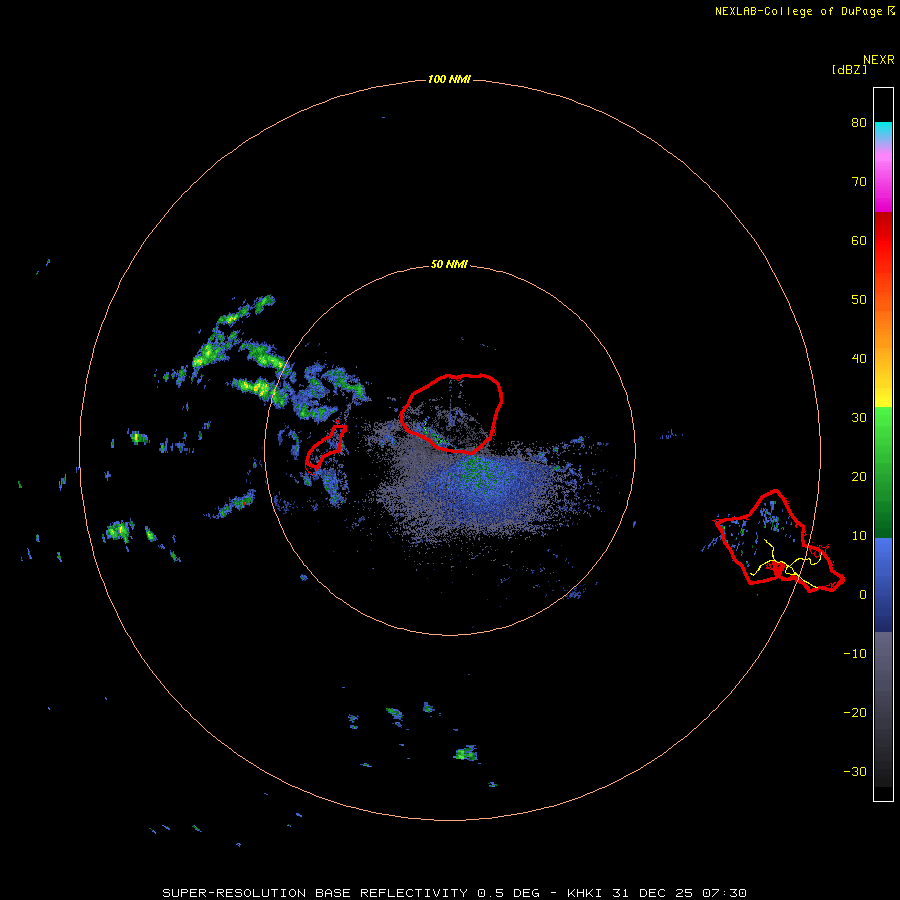
Task: Click the red Oahu outline with yellow roads
Action: tap(778, 541)
